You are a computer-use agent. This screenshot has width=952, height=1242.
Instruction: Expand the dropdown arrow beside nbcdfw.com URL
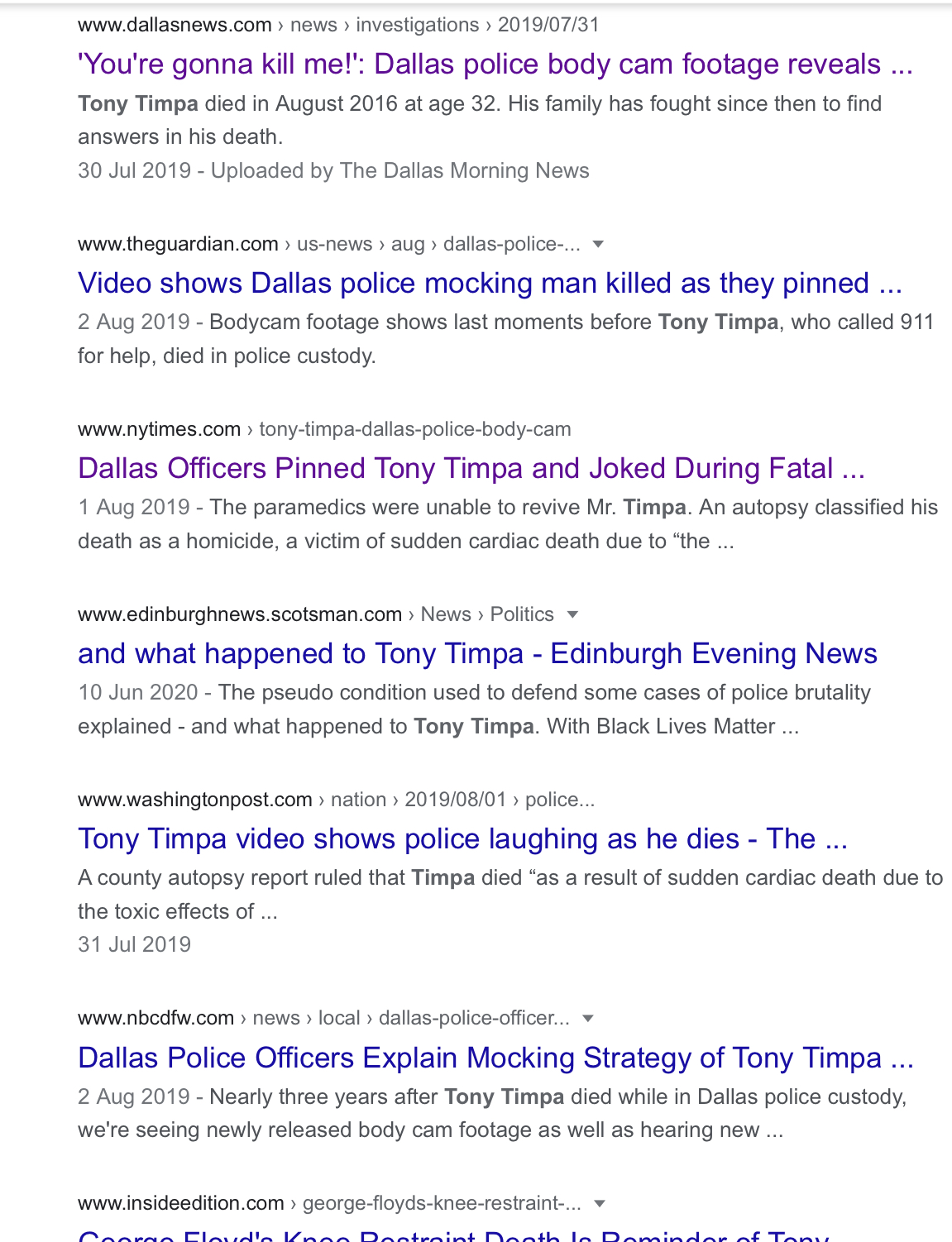coord(588,1018)
